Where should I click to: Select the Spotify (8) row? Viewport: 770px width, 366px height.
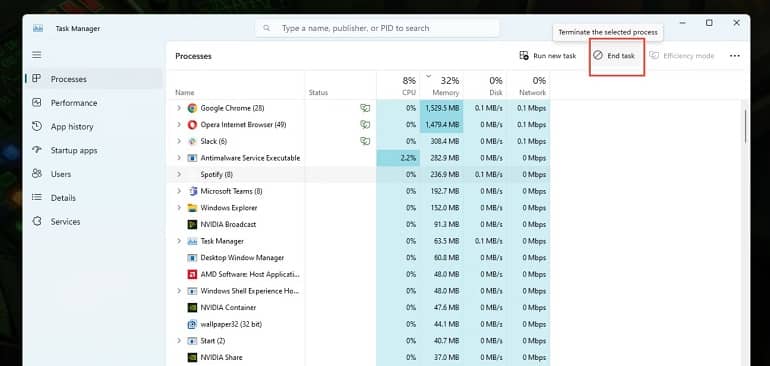click(358, 174)
